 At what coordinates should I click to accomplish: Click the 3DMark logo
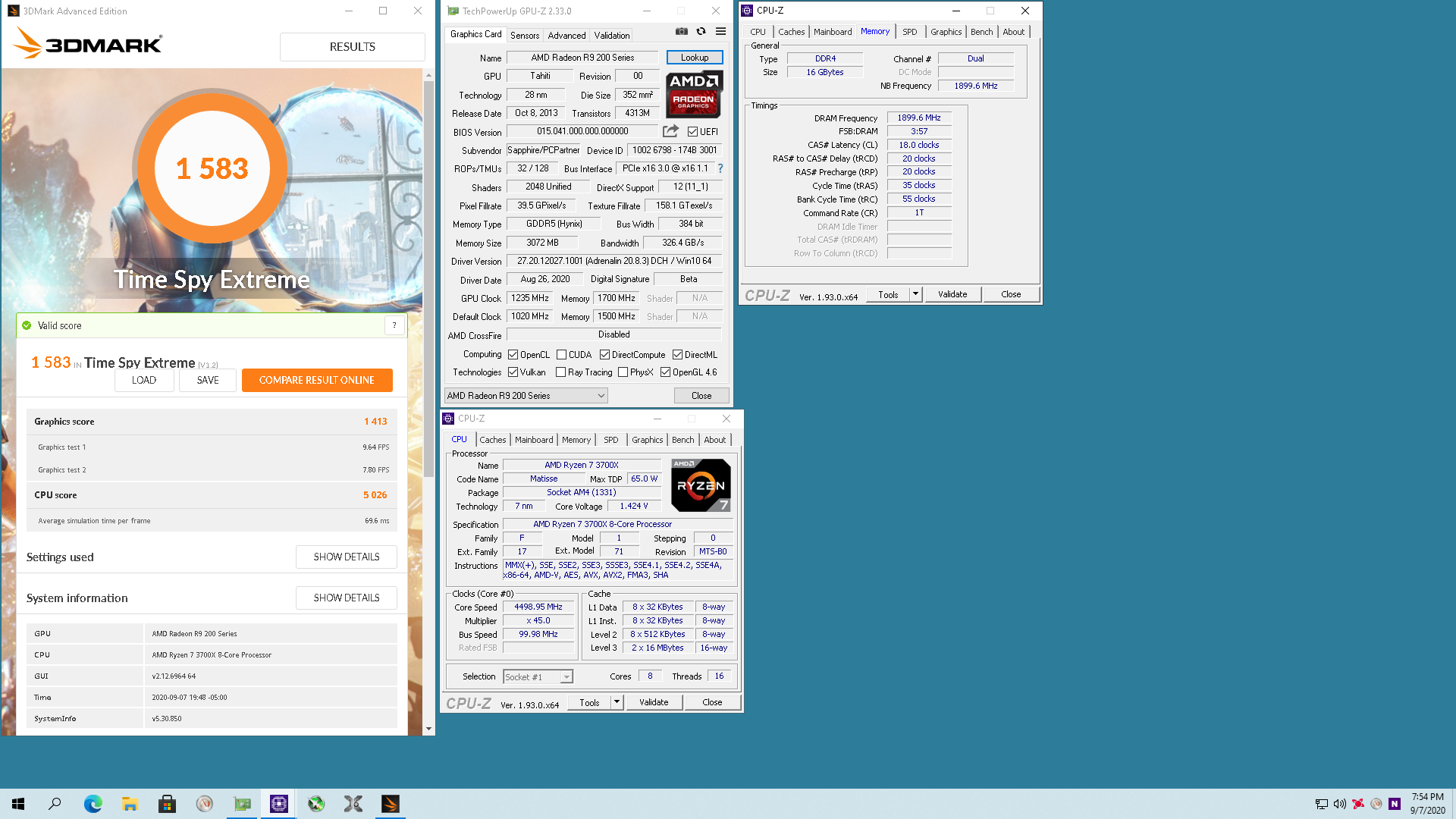(x=88, y=43)
